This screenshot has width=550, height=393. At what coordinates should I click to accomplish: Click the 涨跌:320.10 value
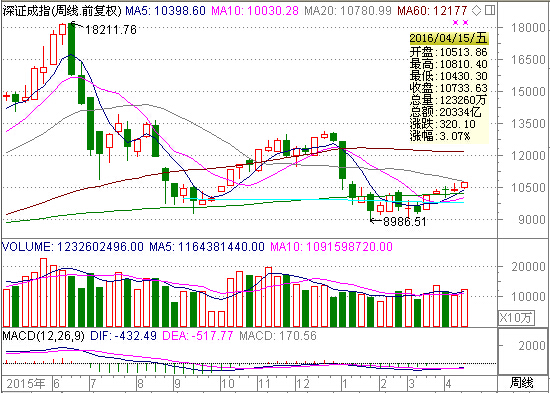pos(443,124)
